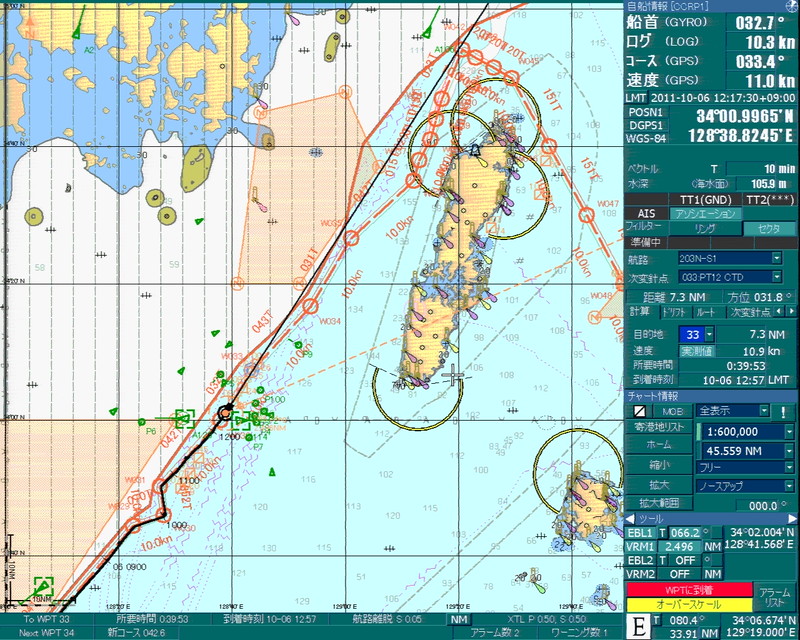
Task: Click the ホーム button
Action: (x=659, y=444)
